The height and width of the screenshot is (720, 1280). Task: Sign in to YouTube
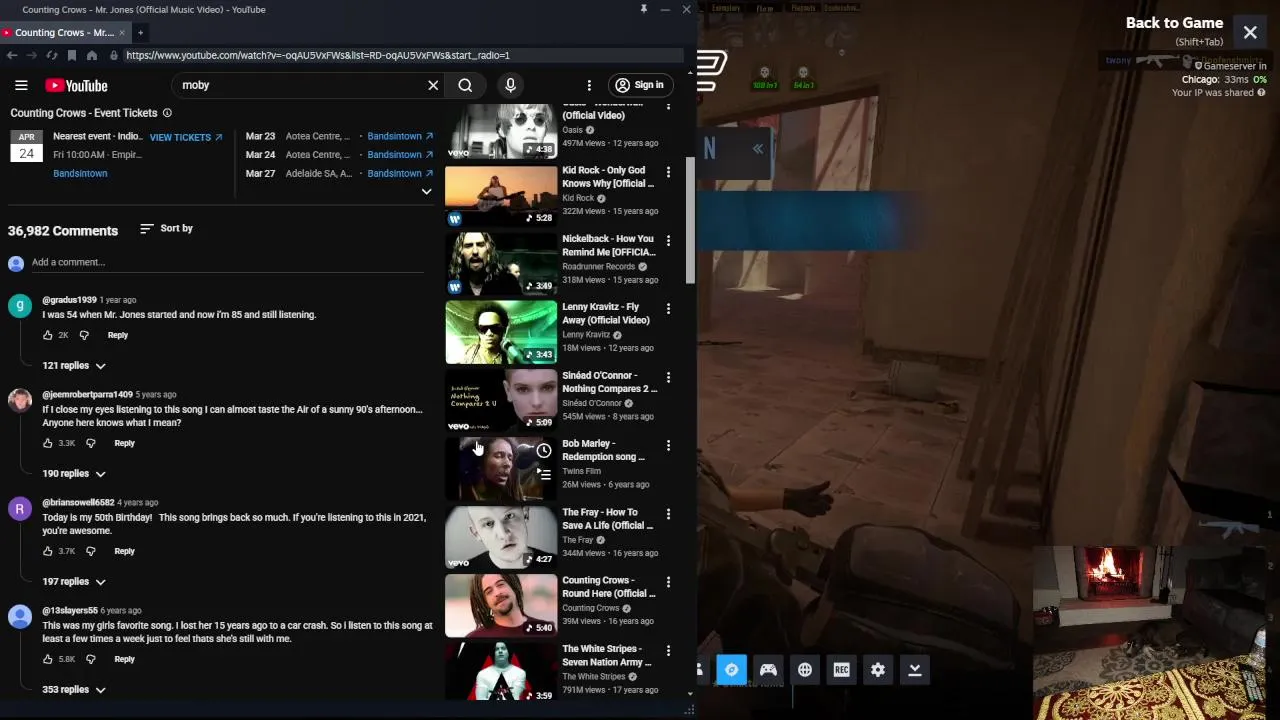639,85
